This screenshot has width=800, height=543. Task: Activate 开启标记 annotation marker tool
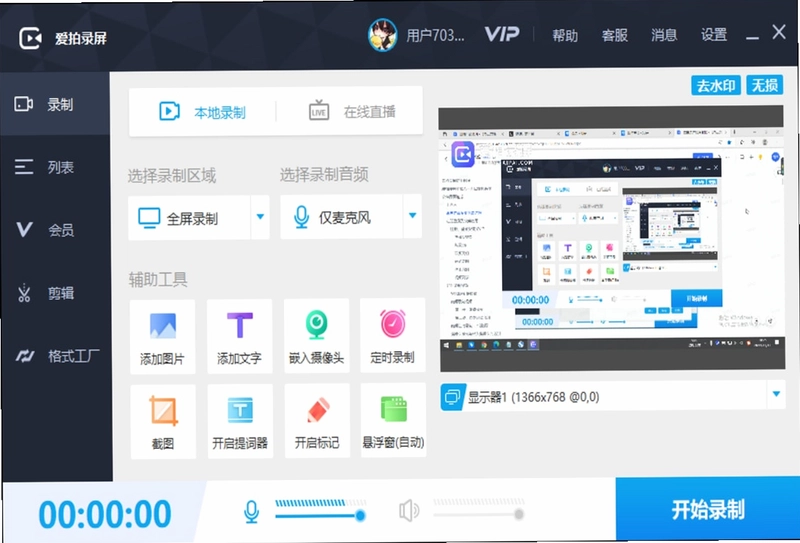click(317, 422)
